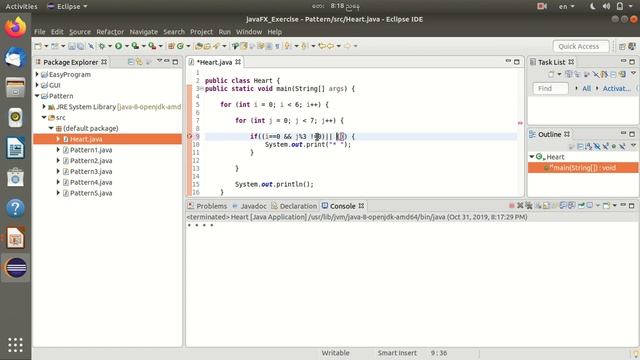
Task: Collapse the Pattern project node
Action: click(37, 96)
